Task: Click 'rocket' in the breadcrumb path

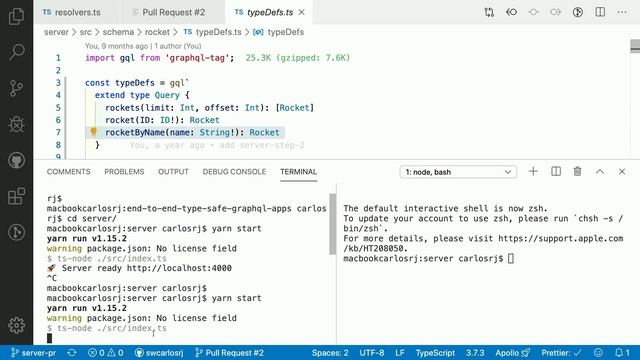Action: click(157, 32)
